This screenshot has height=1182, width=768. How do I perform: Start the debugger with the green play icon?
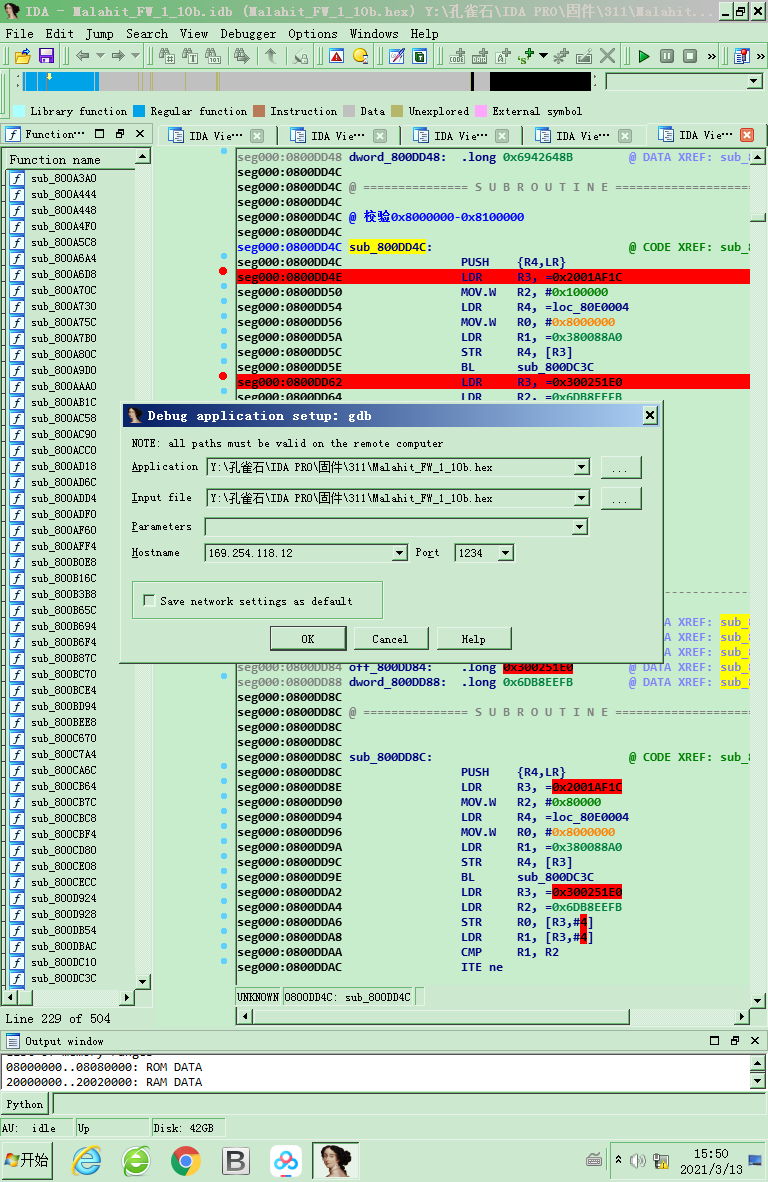click(644, 56)
